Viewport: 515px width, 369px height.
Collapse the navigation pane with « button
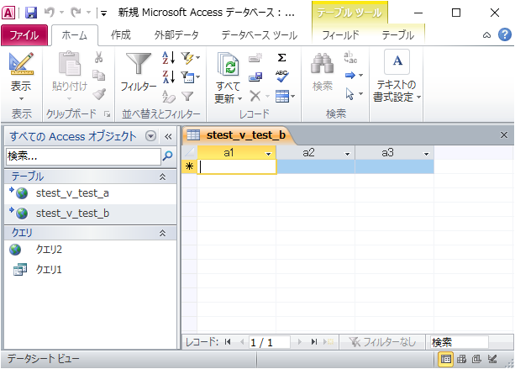(x=168, y=136)
